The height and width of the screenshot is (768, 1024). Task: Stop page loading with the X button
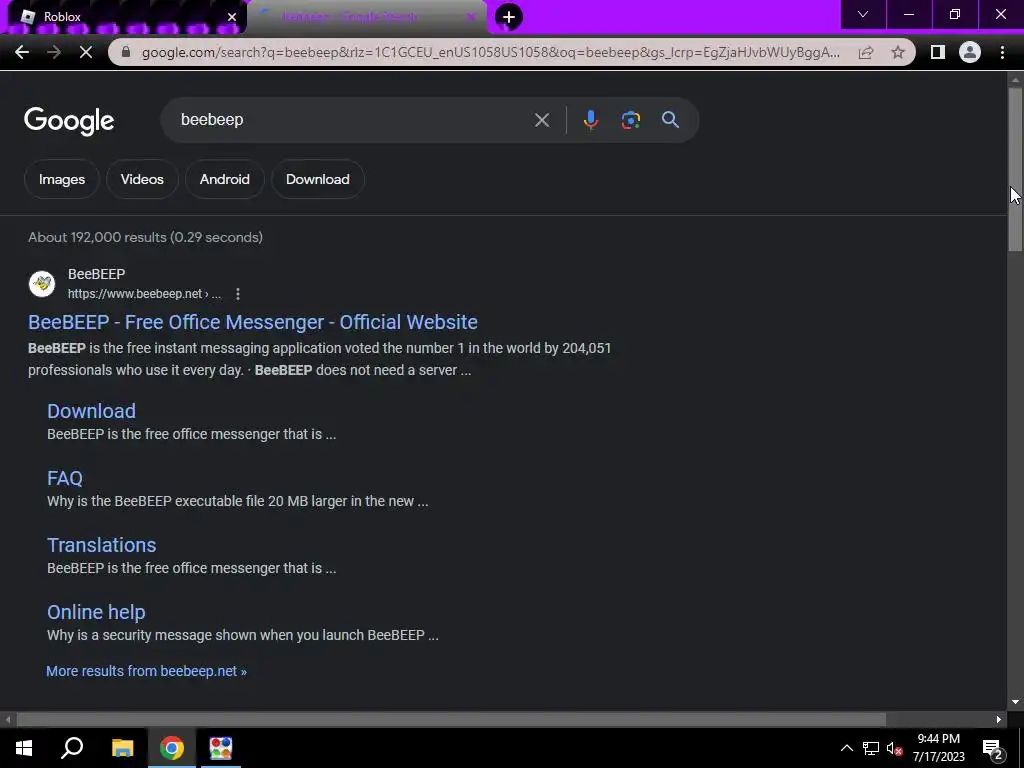point(86,52)
